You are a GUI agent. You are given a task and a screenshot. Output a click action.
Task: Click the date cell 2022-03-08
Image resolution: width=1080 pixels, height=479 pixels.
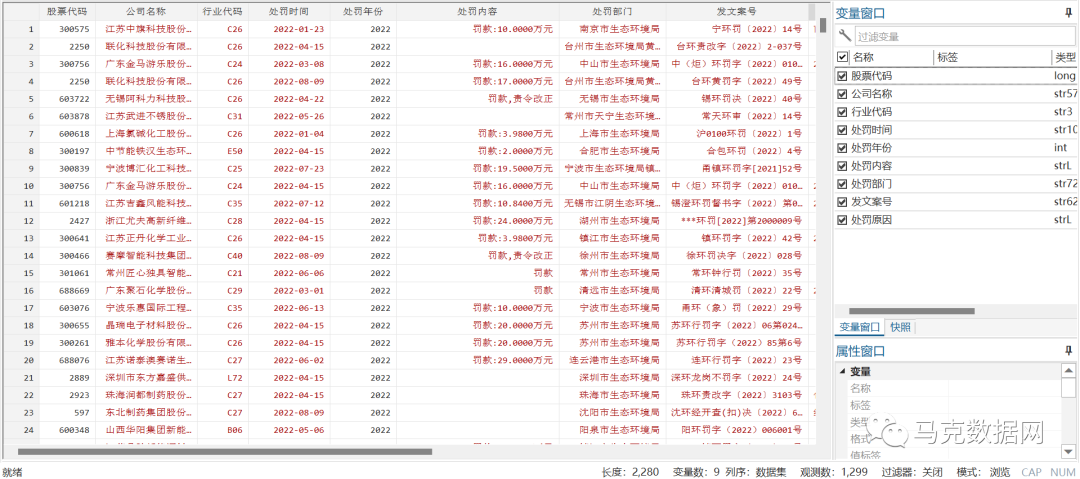point(289,64)
